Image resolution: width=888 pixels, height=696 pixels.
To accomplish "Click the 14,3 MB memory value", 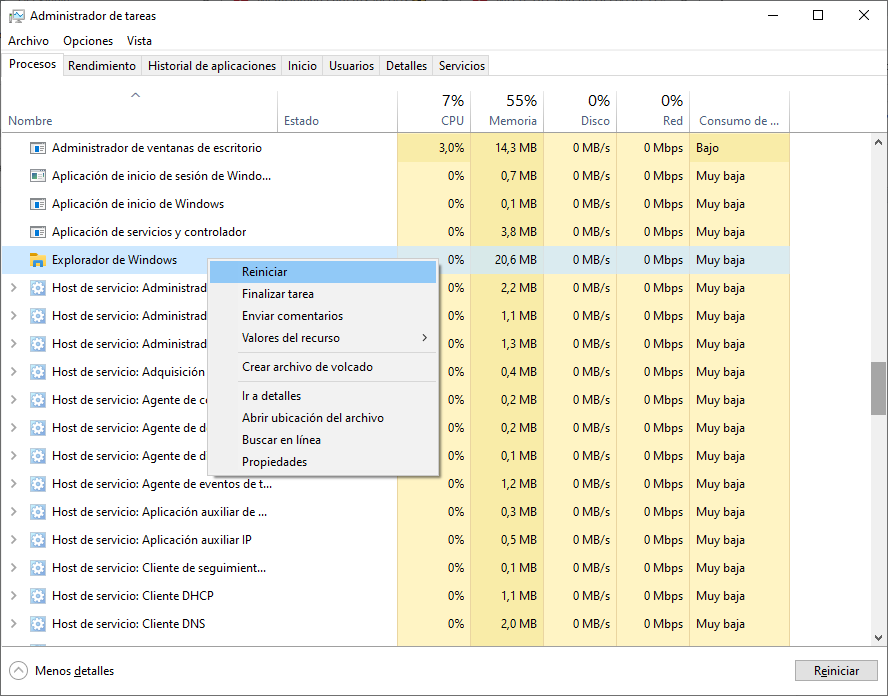I will pos(515,148).
